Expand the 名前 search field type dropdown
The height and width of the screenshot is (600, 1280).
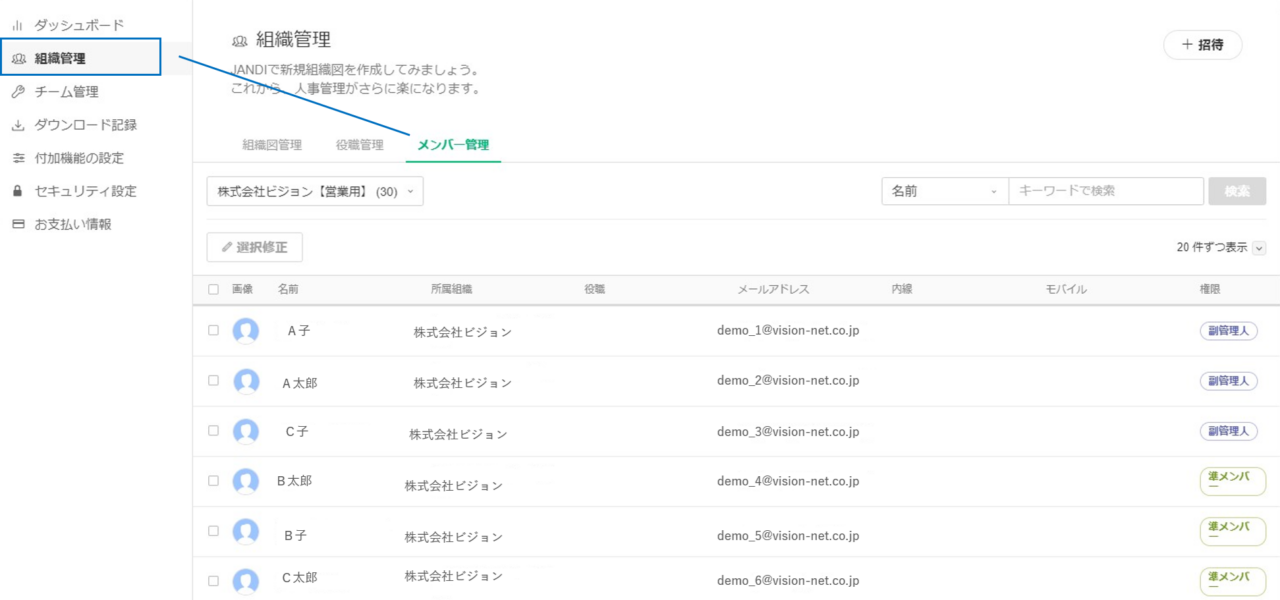click(944, 191)
